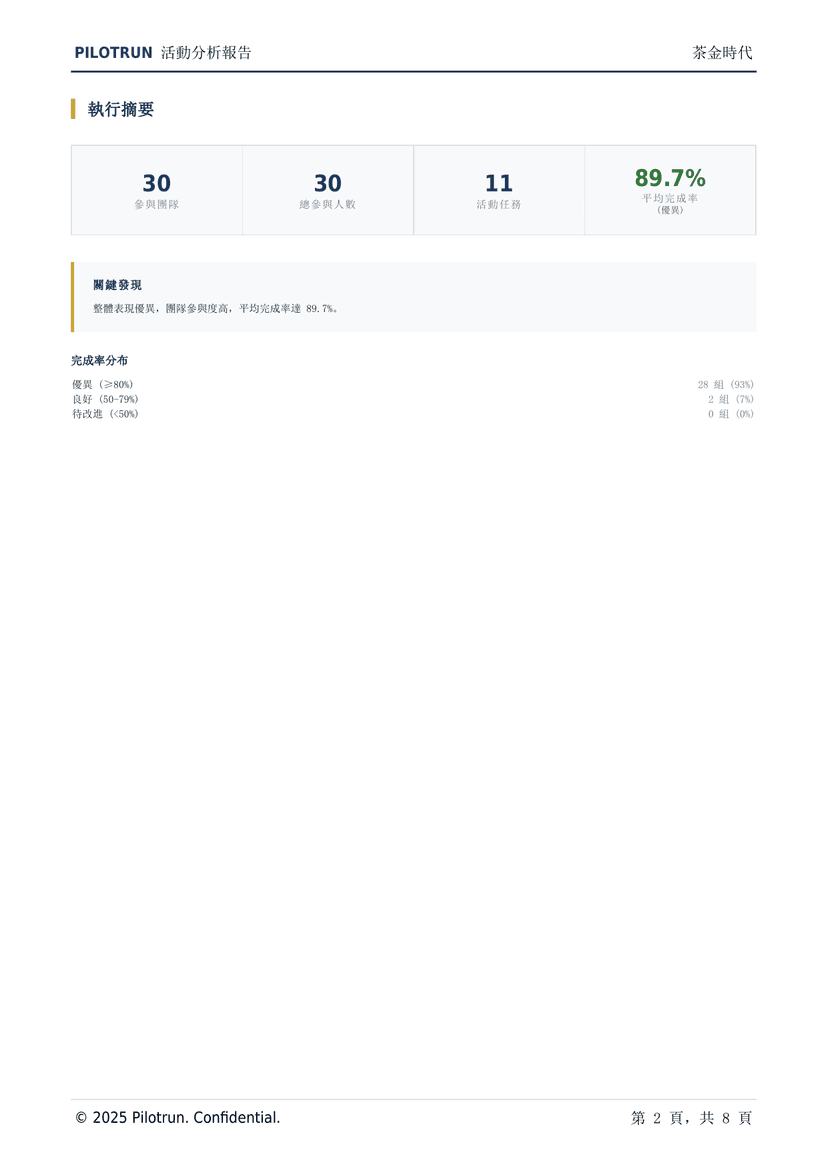Click the 完成率分布 heading
This screenshot has width=828, height=1170.
point(99,360)
